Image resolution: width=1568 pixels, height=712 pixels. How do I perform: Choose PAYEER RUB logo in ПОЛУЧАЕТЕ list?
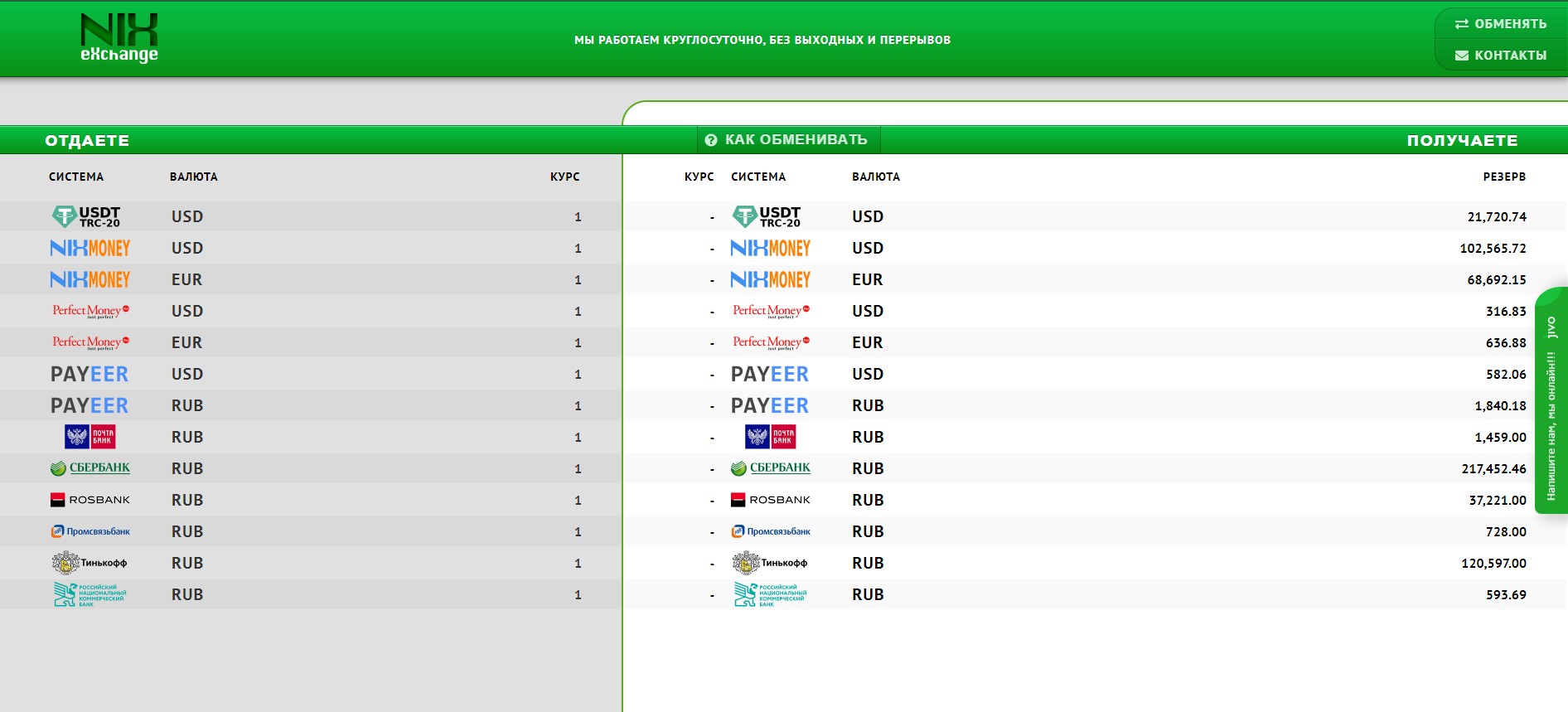770,405
